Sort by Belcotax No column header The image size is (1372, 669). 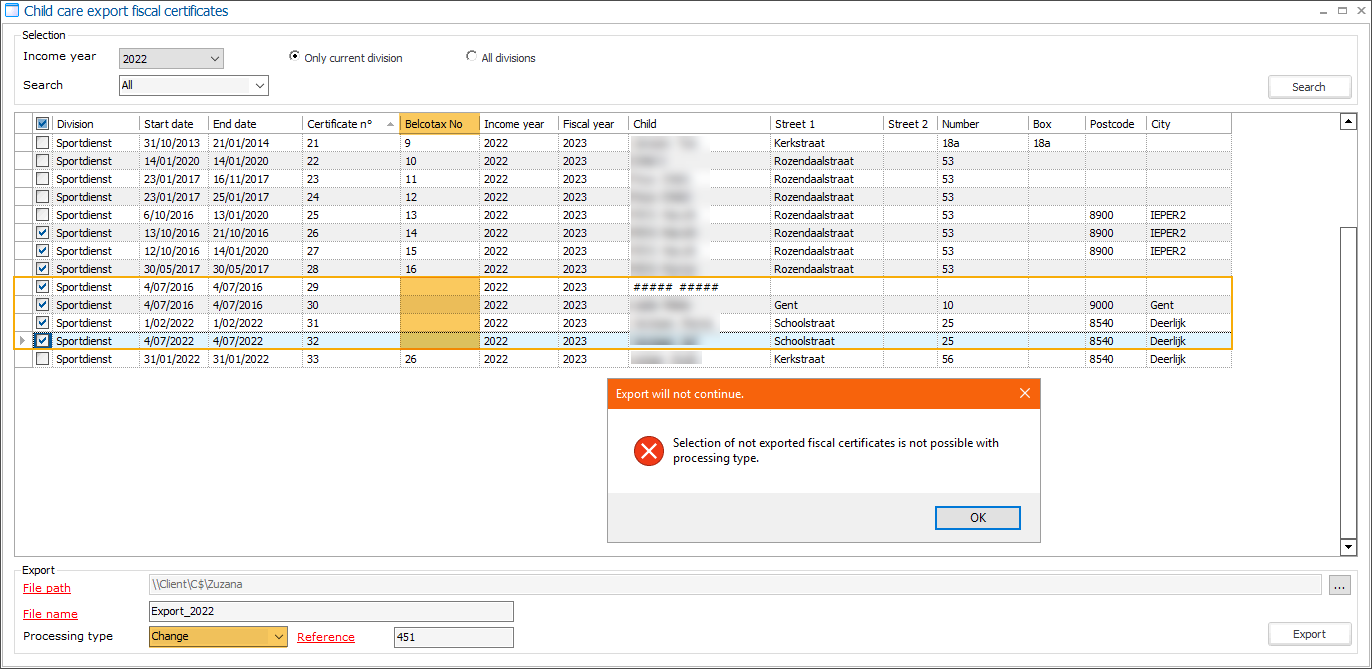(438, 124)
